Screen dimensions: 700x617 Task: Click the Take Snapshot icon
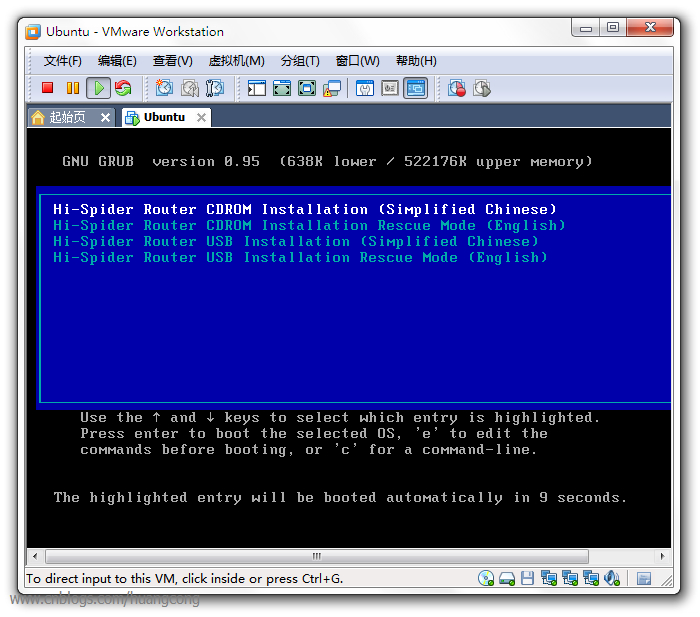[x=164, y=88]
